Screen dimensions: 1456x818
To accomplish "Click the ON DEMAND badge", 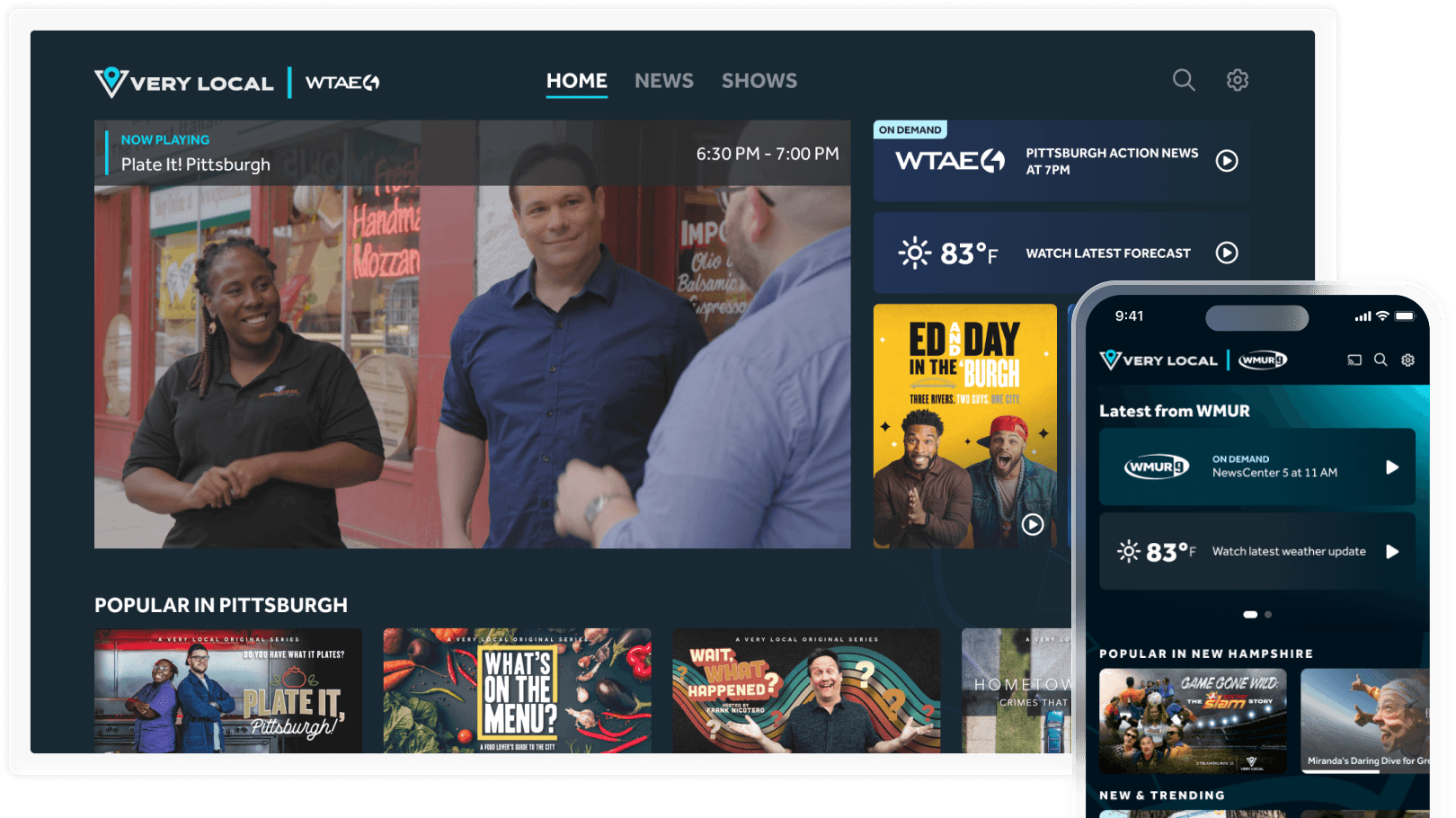I will [910, 129].
